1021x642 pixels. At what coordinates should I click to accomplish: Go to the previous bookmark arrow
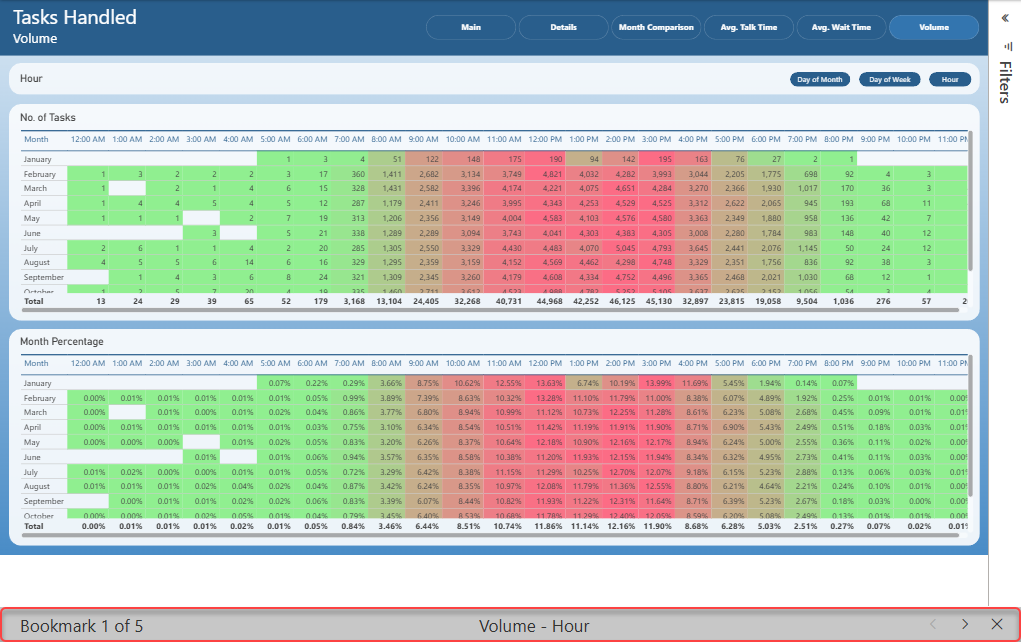933,624
